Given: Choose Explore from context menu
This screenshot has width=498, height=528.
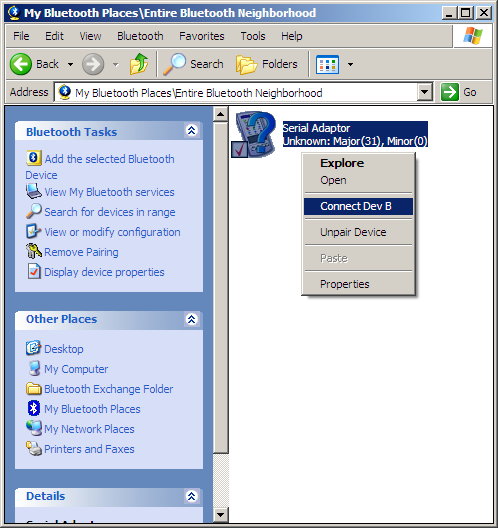Looking at the screenshot, I should pos(358,163).
